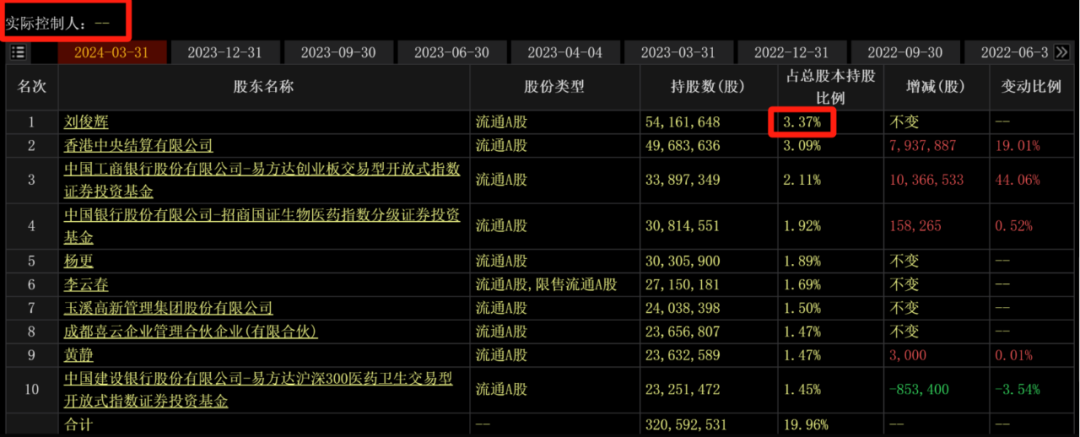Select the holding value 23,251,472
Viewport: 1080px width, 437px height.
click(x=683, y=389)
